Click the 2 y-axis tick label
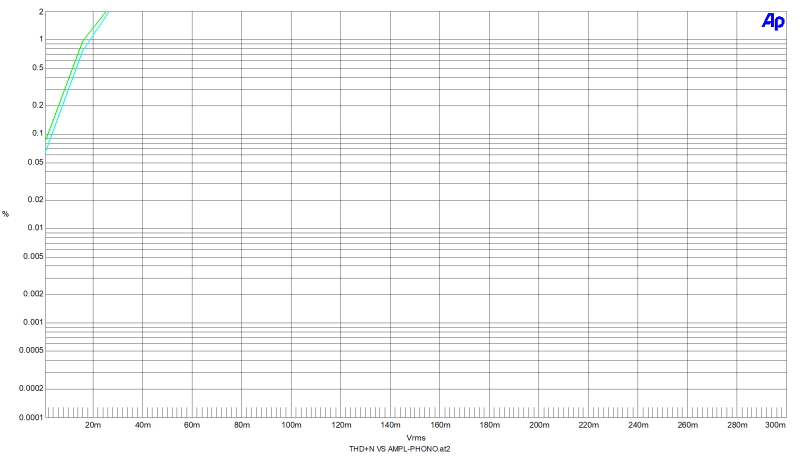The image size is (800, 457). (x=41, y=12)
